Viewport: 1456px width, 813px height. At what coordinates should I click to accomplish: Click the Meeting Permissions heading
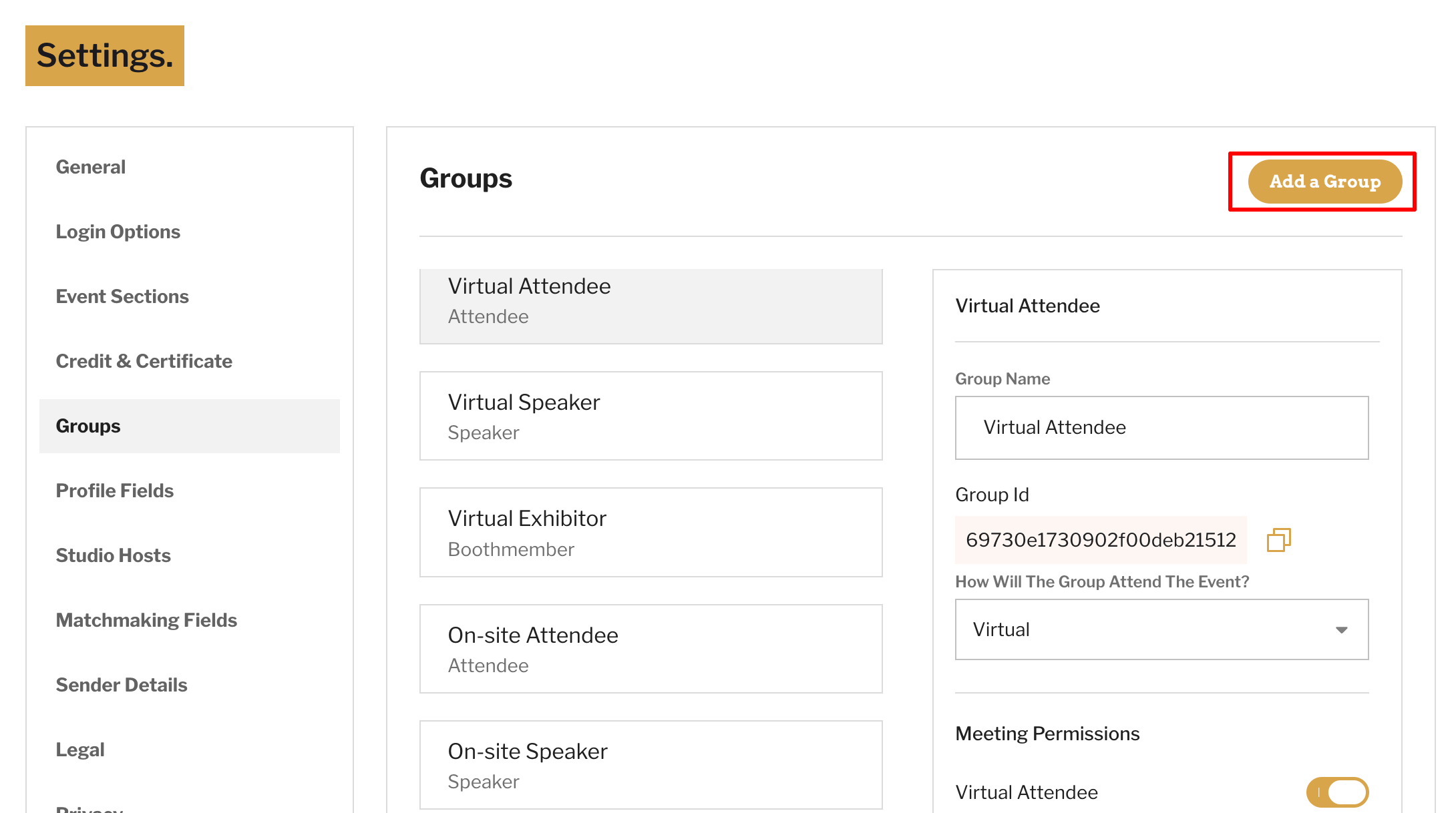point(1047,734)
